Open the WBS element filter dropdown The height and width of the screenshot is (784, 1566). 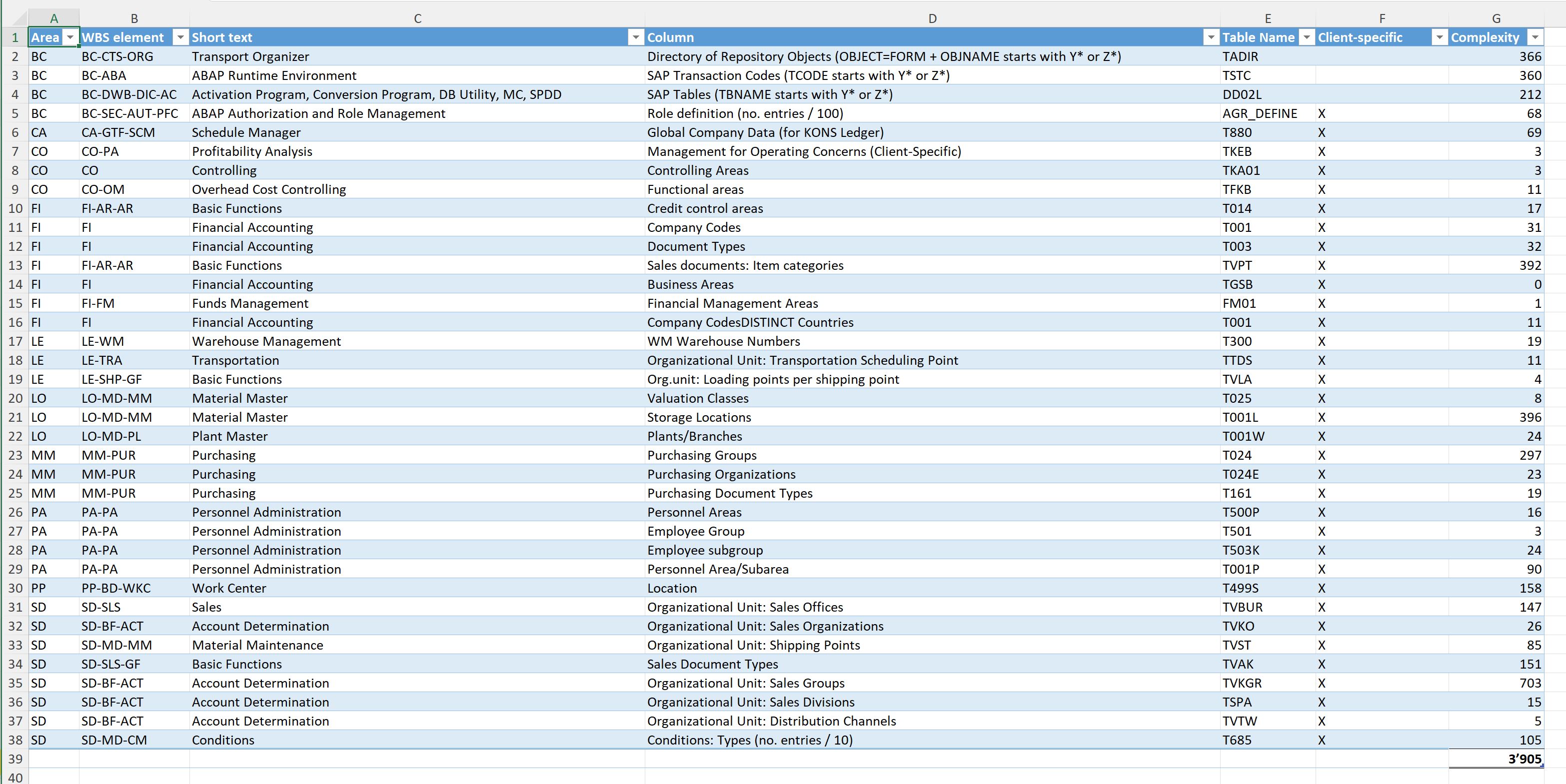pyautogui.click(x=180, y=37)
